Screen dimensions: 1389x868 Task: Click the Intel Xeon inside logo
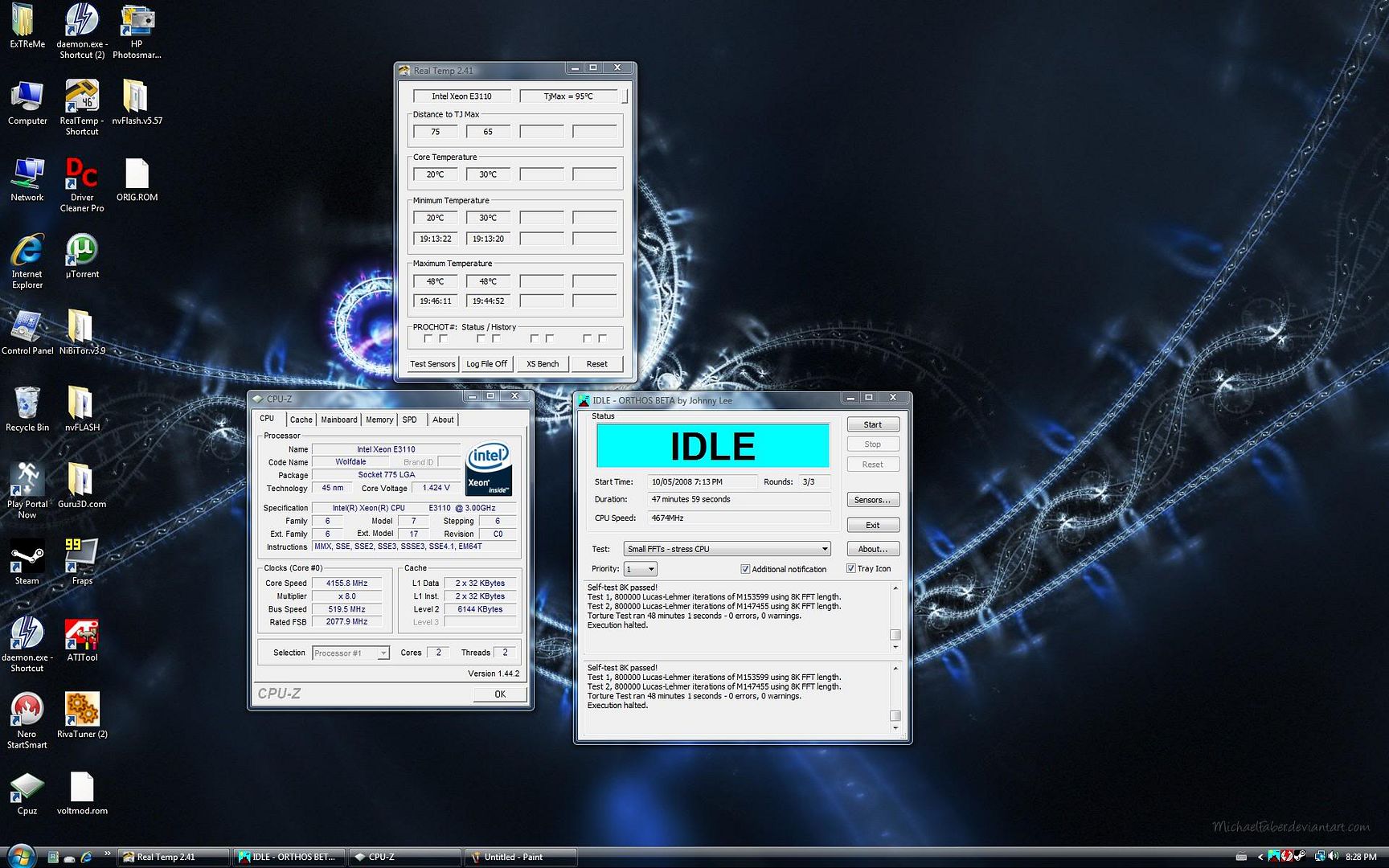click(488, 468)
